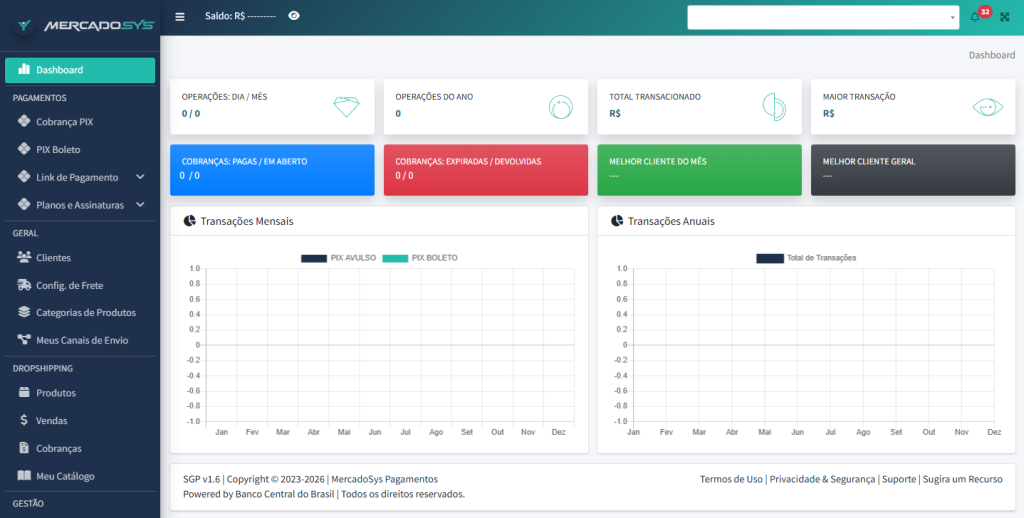Viewport: 1024px width, 518px height.
Task: Click the fullscreen expand icon
Action: [x=1004, y=17]
